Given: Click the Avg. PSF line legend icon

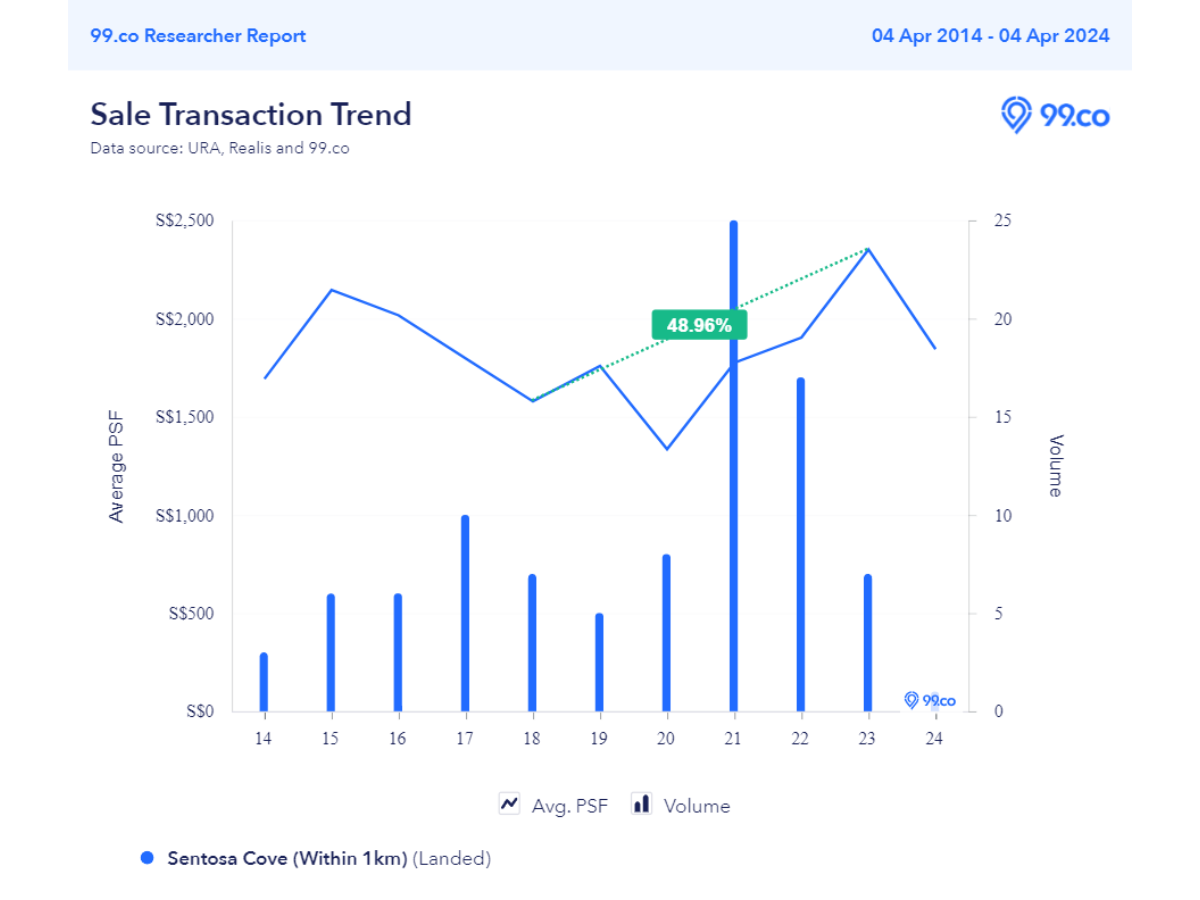Looking at the screenshot, I should click(x=510, y=804).
